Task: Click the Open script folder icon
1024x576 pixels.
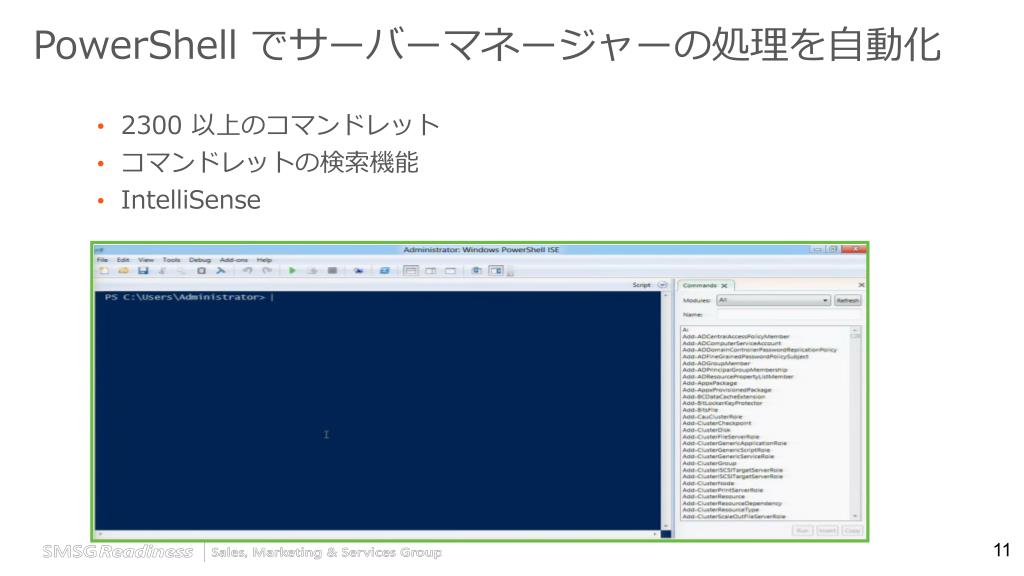Action: [123, 270]
